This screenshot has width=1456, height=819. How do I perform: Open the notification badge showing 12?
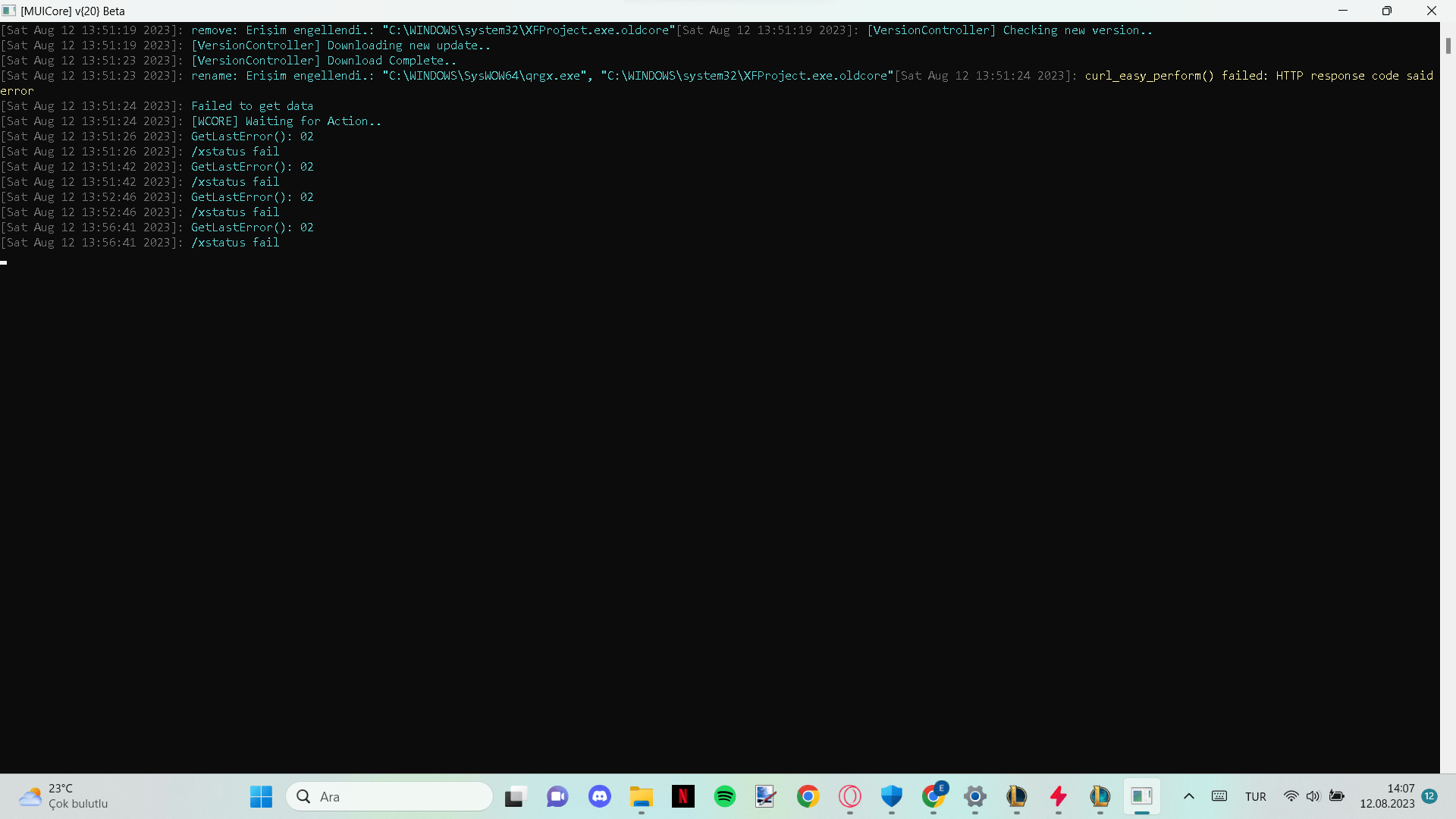pyautogui.click(x=1430, y=796)
